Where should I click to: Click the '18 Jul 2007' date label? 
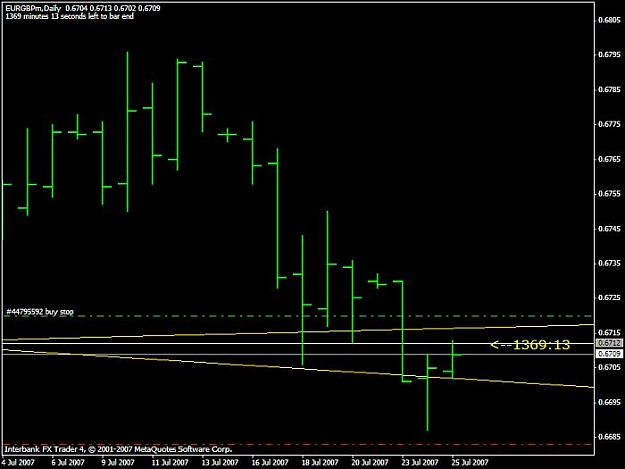(320, 463)
